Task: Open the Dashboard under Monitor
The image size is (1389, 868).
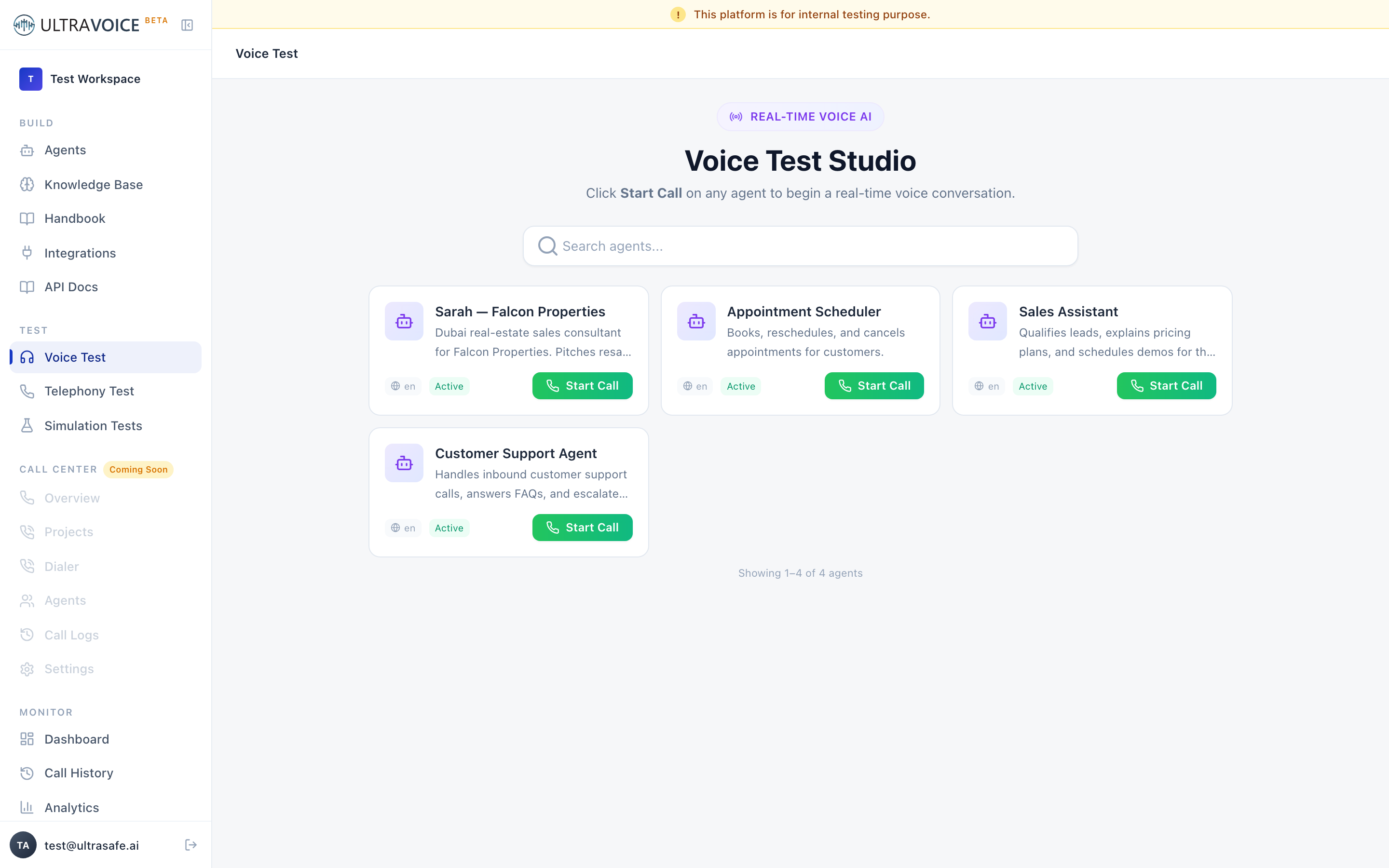Action: pyautogui.click(x=106, y=739)
